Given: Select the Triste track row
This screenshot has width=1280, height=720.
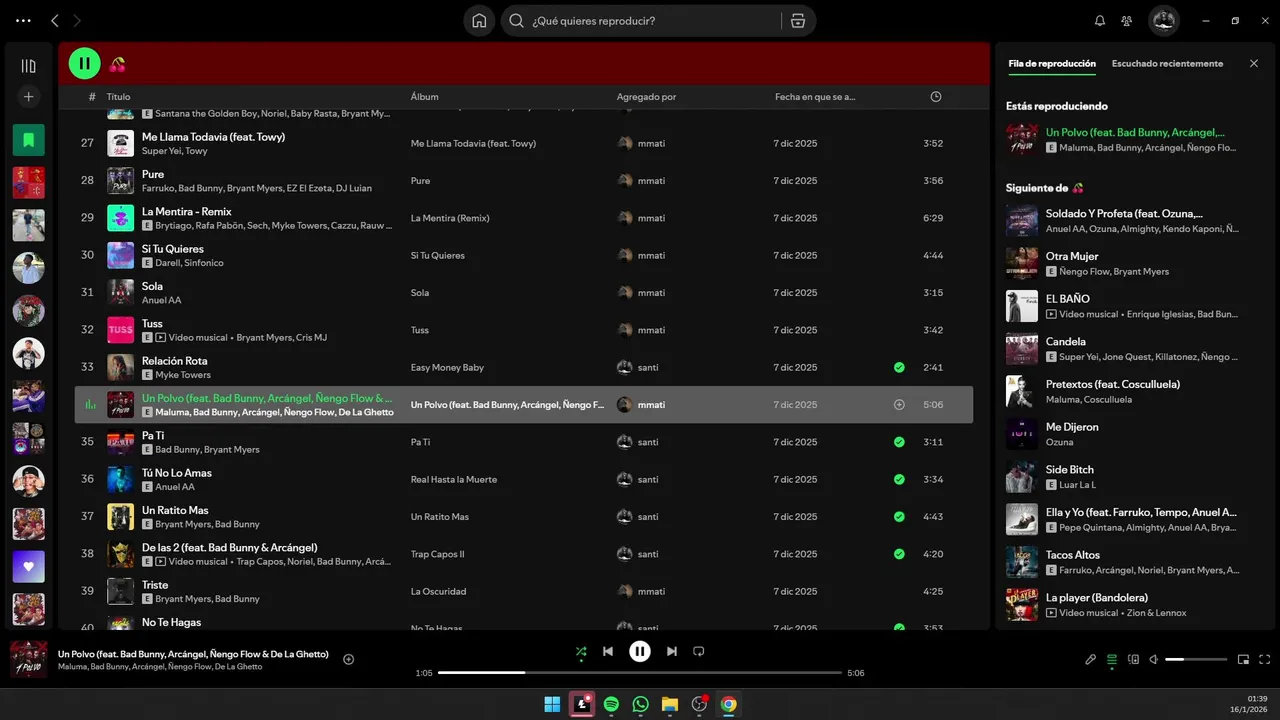Looking at the screenshot, I should (x=523, y=591).
